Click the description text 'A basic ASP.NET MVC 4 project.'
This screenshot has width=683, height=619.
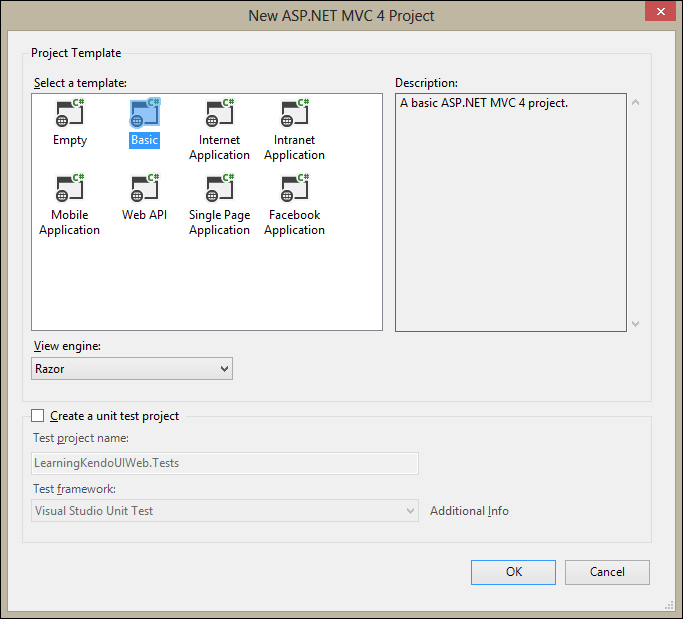484,103
